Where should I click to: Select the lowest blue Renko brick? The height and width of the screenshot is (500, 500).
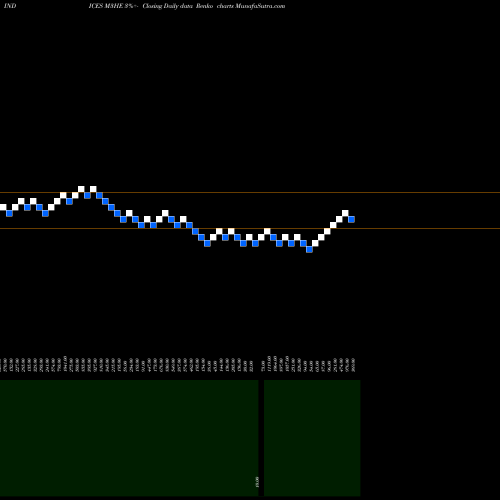tap(309, 249)
